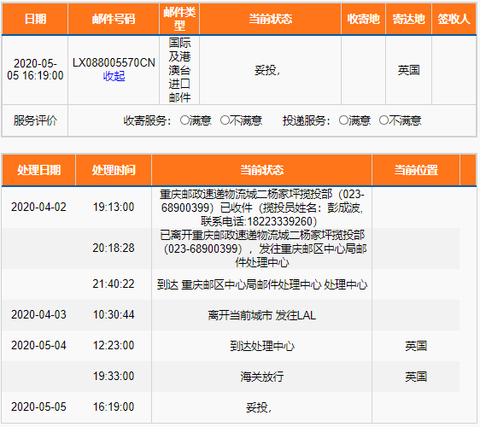Click processing date 2020-04-02
Viewport: 480px width, 427px height.
tap(39, 207)
